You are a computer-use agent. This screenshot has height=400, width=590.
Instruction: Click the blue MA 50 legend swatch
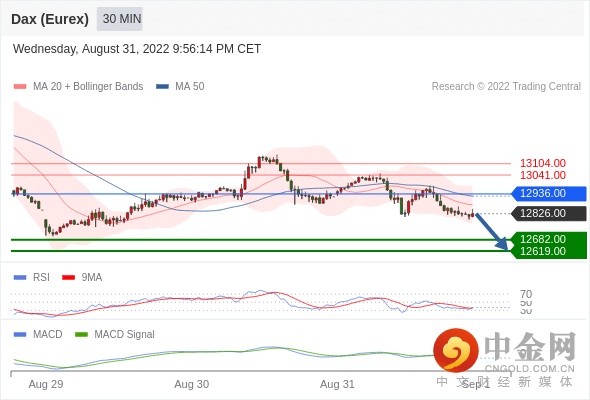click(x=162, y=87)
